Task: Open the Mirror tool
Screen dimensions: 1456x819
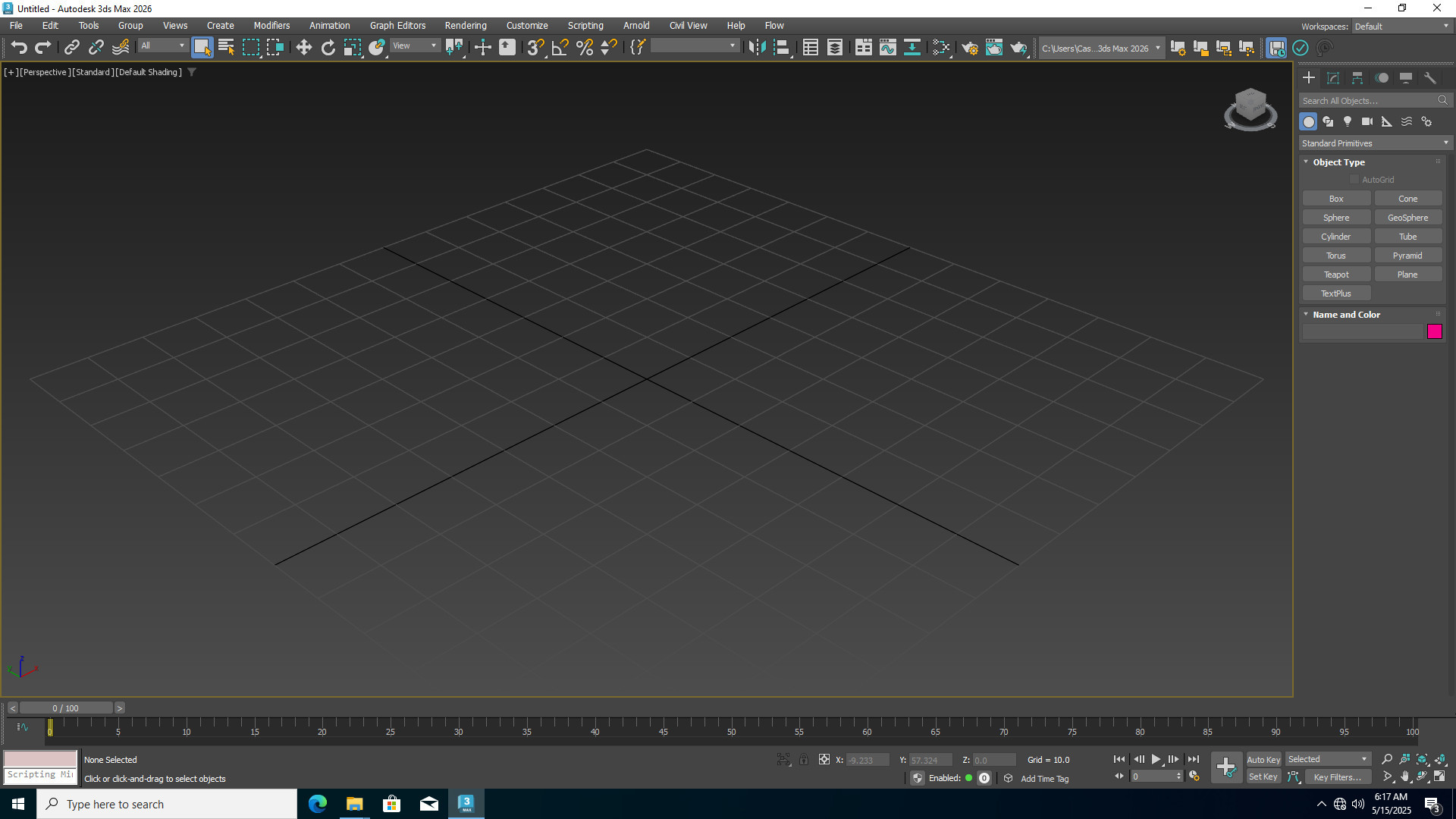Action: click(x=756, y=48)
